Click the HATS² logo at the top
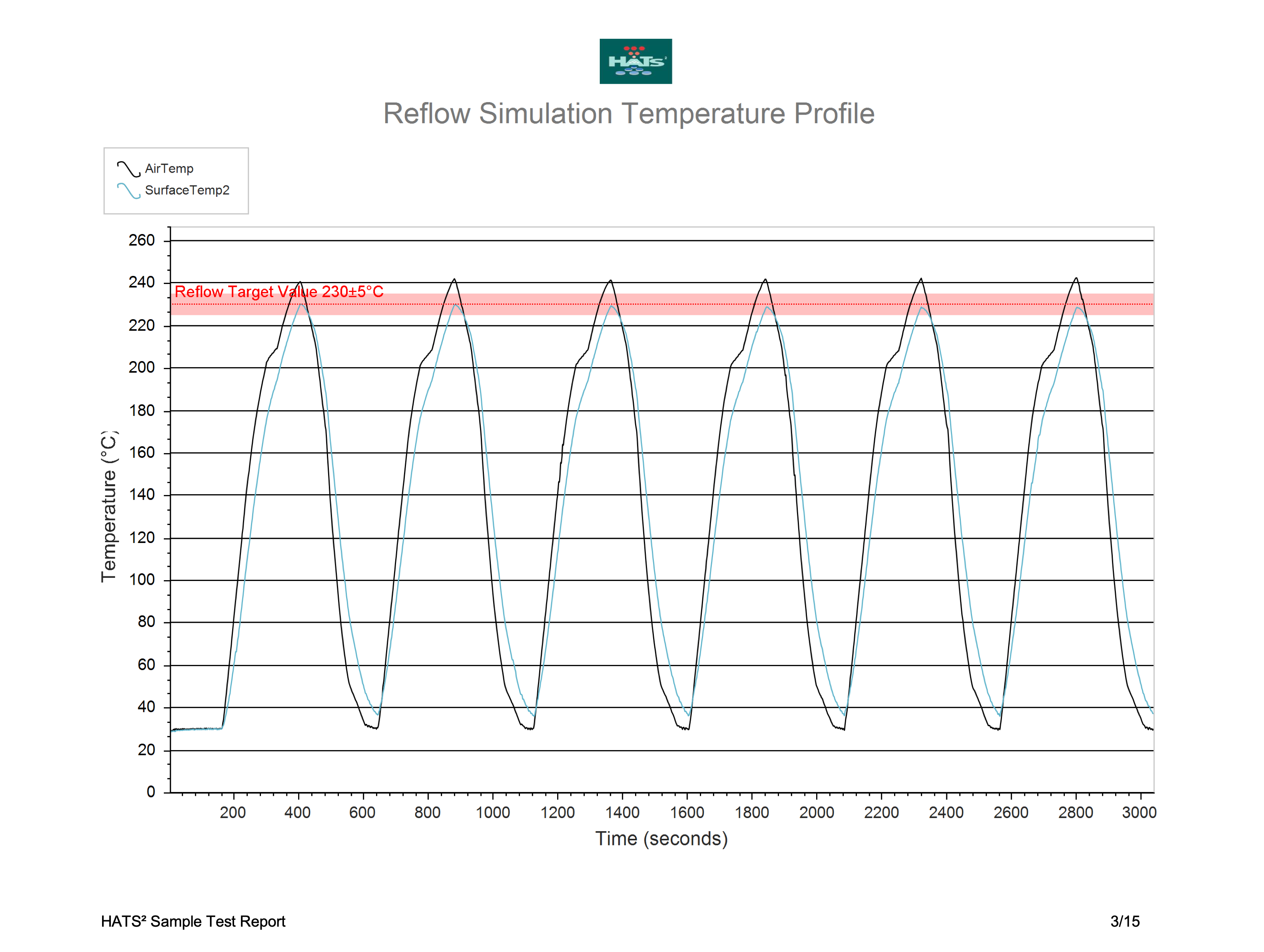 635,61
